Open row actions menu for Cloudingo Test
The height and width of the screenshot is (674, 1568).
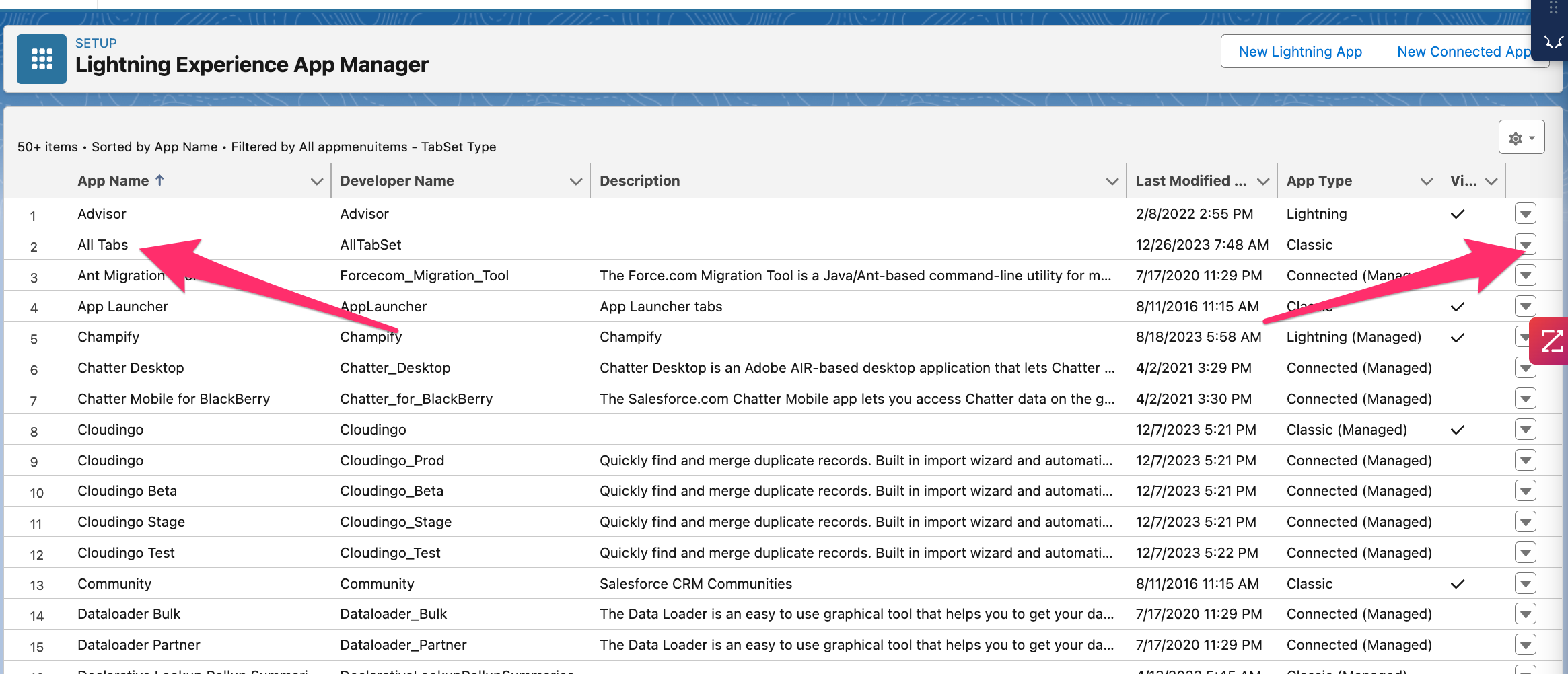point(1525,553)
